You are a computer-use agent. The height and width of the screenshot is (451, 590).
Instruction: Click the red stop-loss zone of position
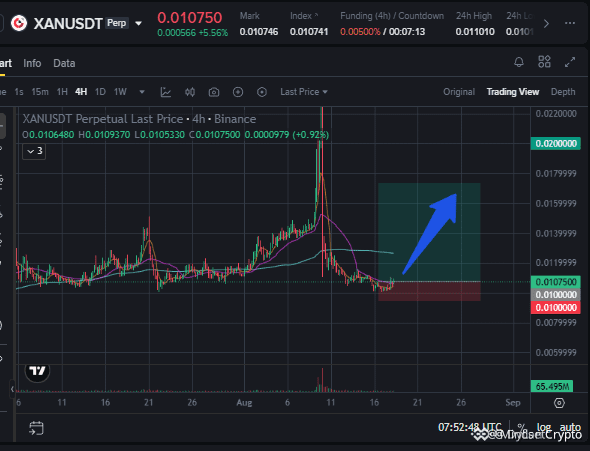click(429, 291)
